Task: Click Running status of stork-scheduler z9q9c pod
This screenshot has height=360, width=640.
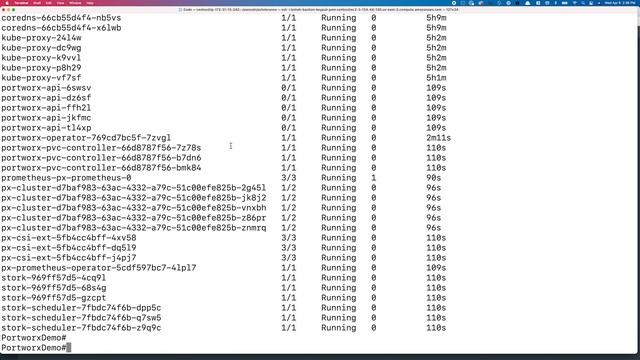Action: 338,328
